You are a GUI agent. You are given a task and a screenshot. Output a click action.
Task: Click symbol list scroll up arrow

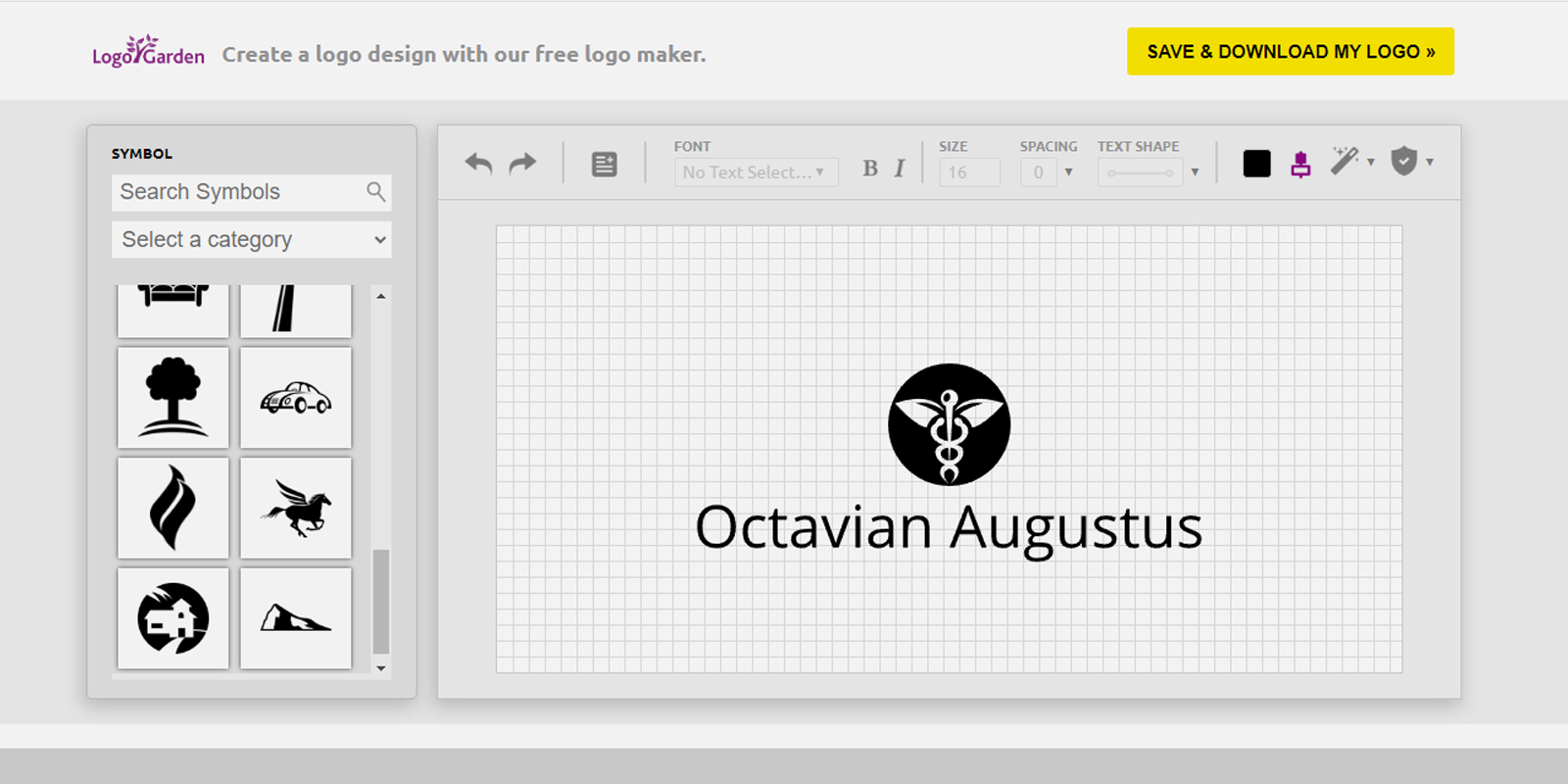click(381, 296)
